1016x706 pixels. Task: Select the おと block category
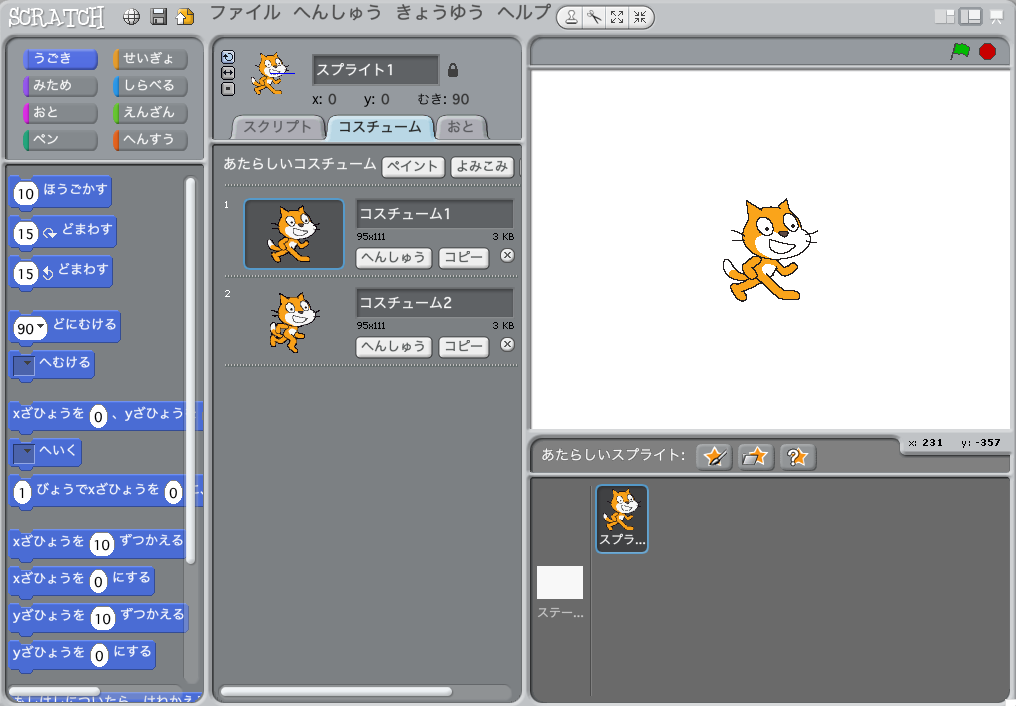[x=60, y=113]
